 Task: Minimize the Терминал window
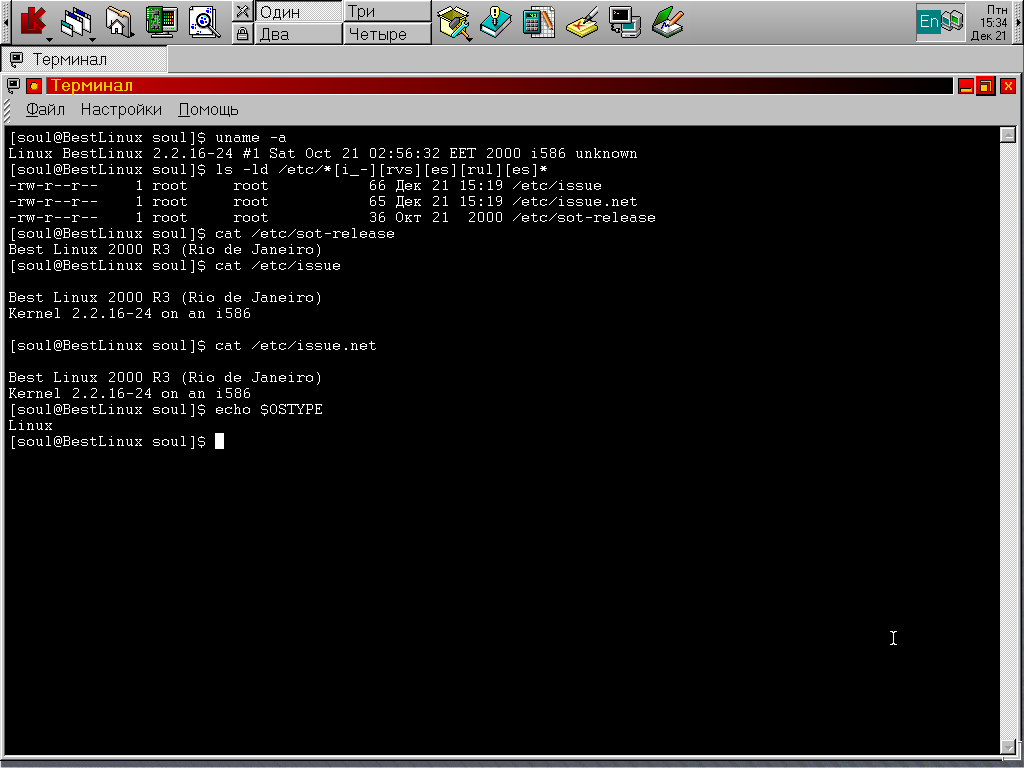pyautogui.click(x=966, y=86)
